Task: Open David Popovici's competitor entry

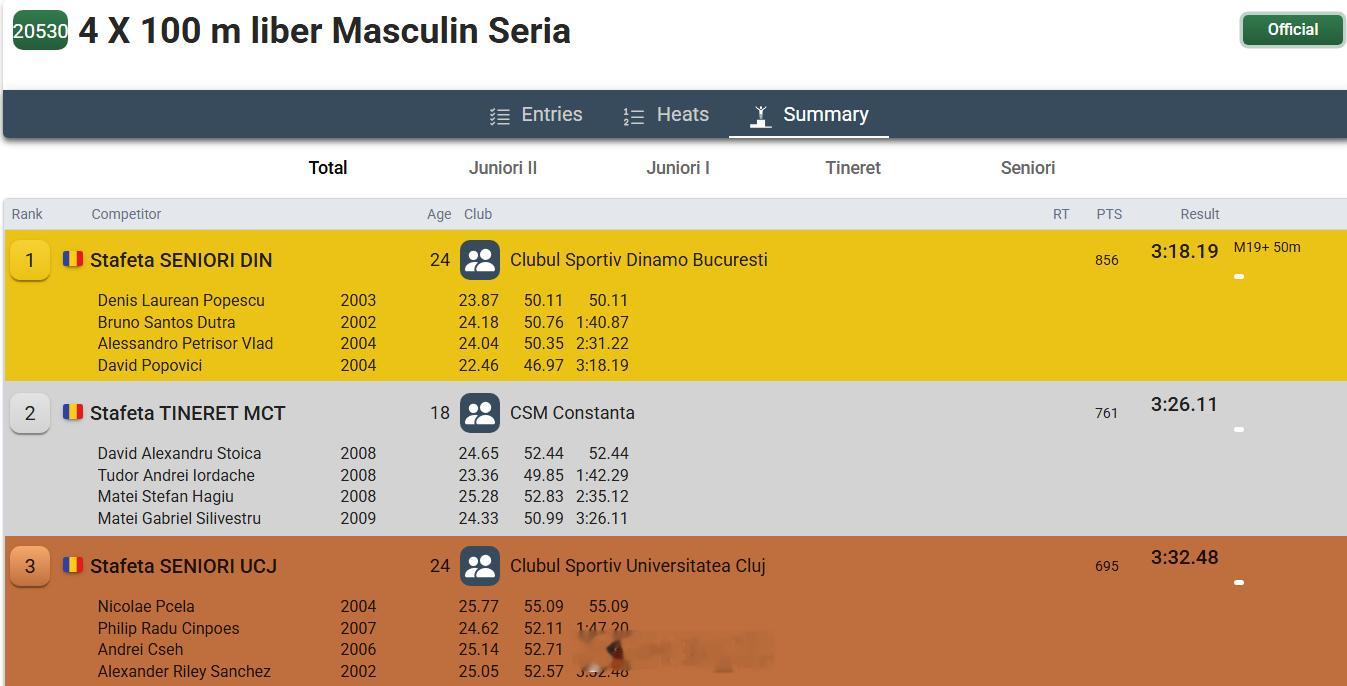Action: (x=150, y=365)
